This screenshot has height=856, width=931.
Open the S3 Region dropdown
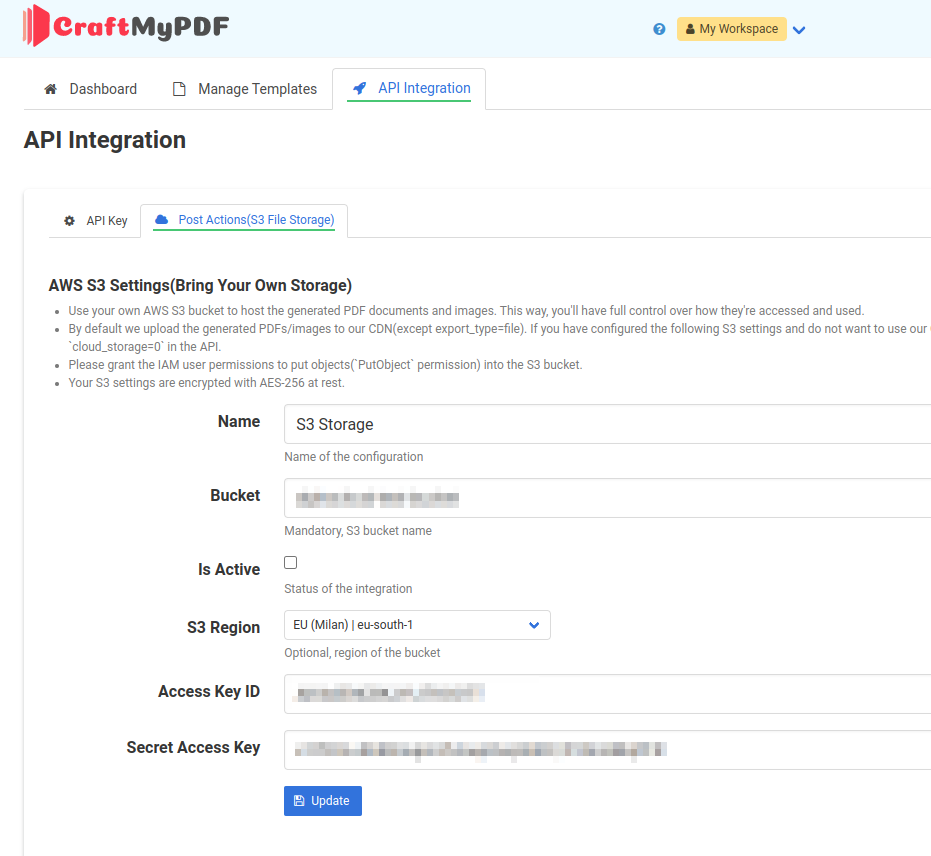tap(417, 625)
